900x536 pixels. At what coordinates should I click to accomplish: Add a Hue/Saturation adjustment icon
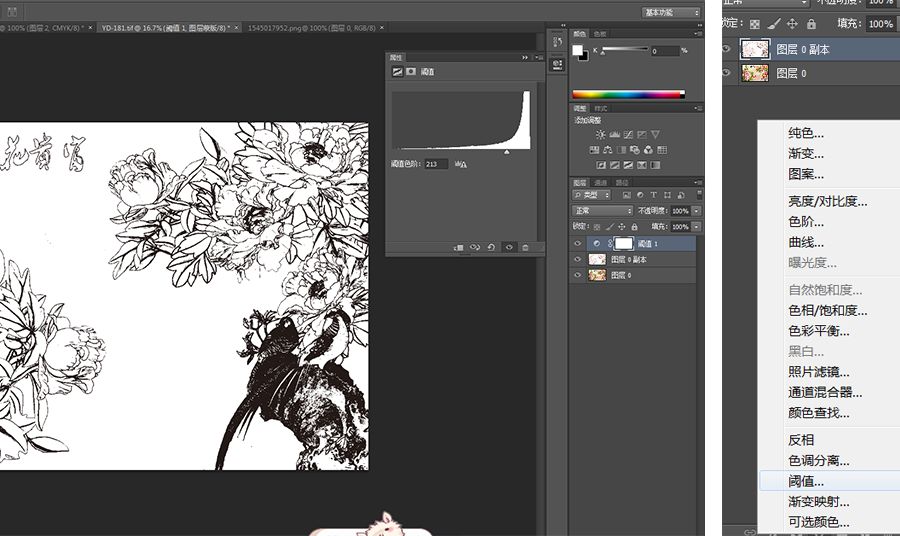click(x=594, y=150)
